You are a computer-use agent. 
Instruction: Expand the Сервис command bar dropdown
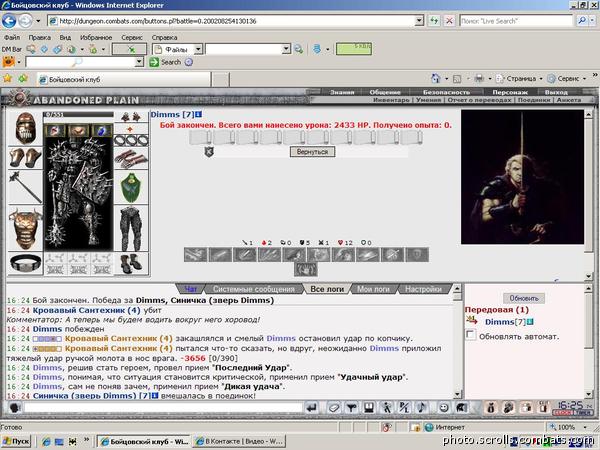tap(584, 79)
